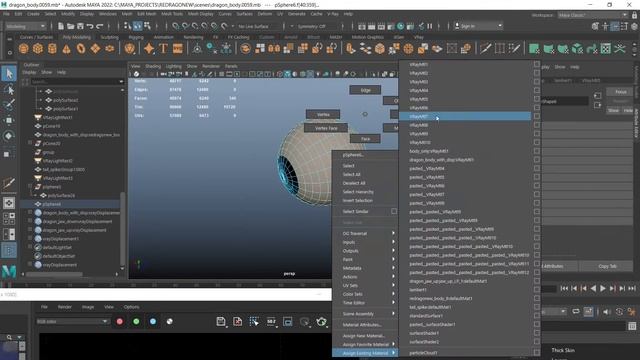Tick option box for VRayMtl7
Screen dimensions: 640x360
537,116
